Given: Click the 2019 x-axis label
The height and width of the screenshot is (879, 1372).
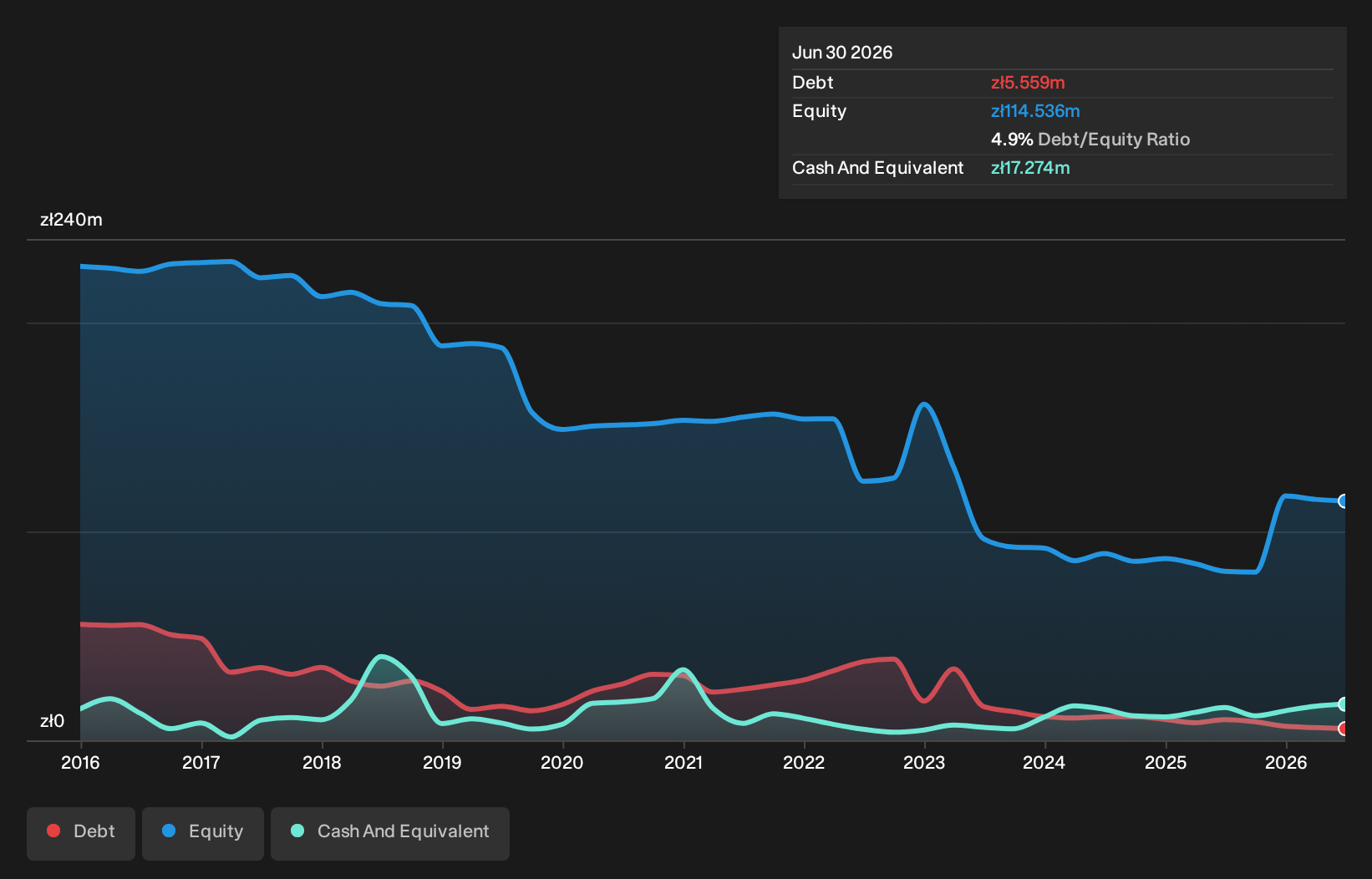Looking at the screenshot, I should tap(442, 762).
